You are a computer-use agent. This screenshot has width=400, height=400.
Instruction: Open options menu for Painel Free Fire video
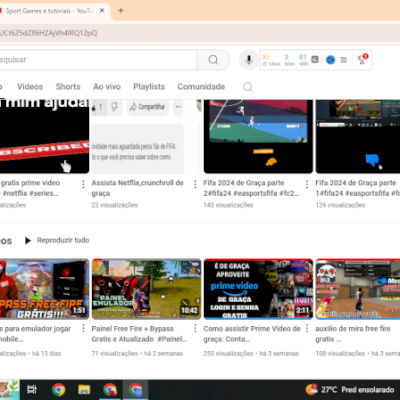pos(195,329)
